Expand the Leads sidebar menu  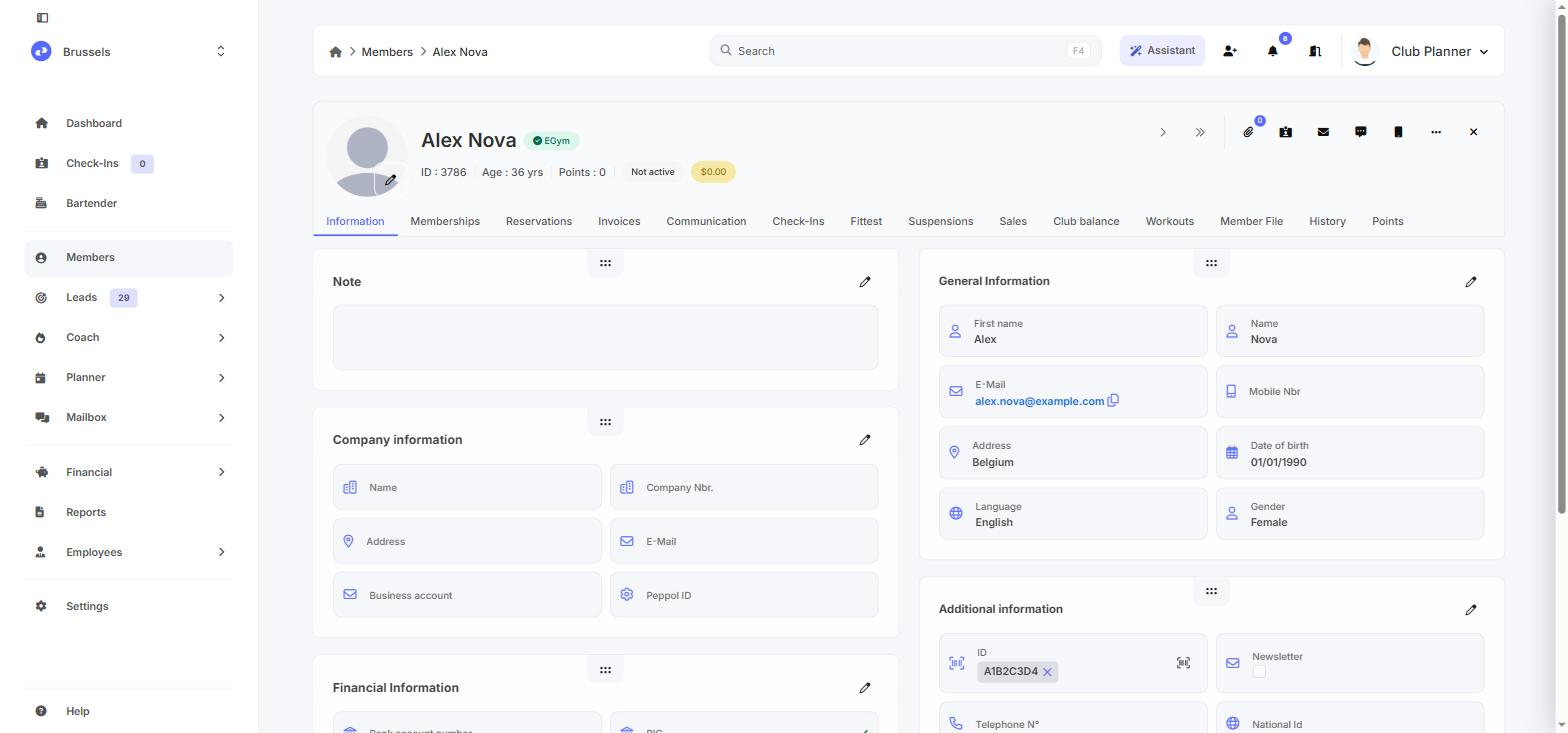(x=221, y=298)
